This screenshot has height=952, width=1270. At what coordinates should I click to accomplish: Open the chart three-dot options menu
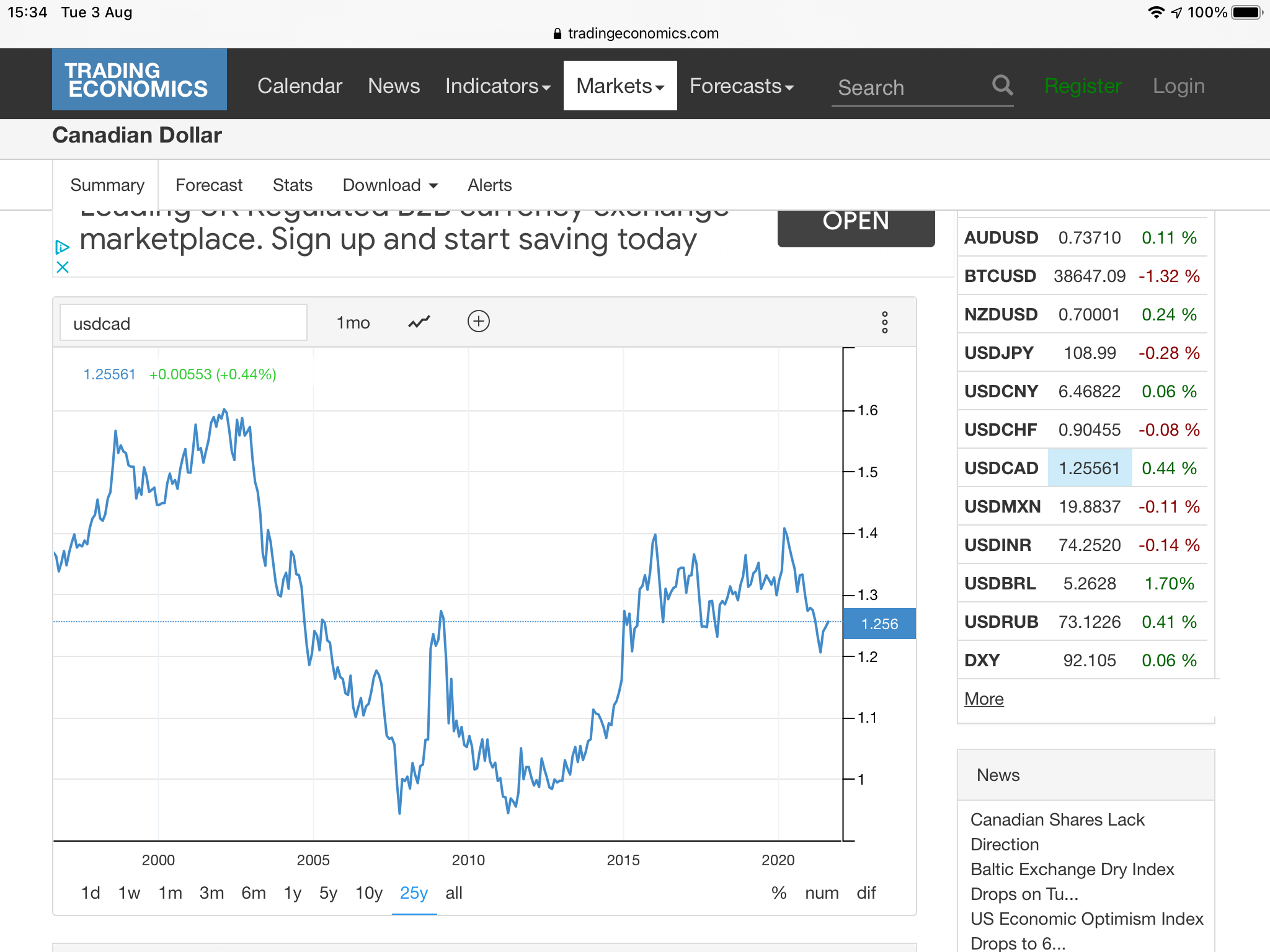click(885, 322)
